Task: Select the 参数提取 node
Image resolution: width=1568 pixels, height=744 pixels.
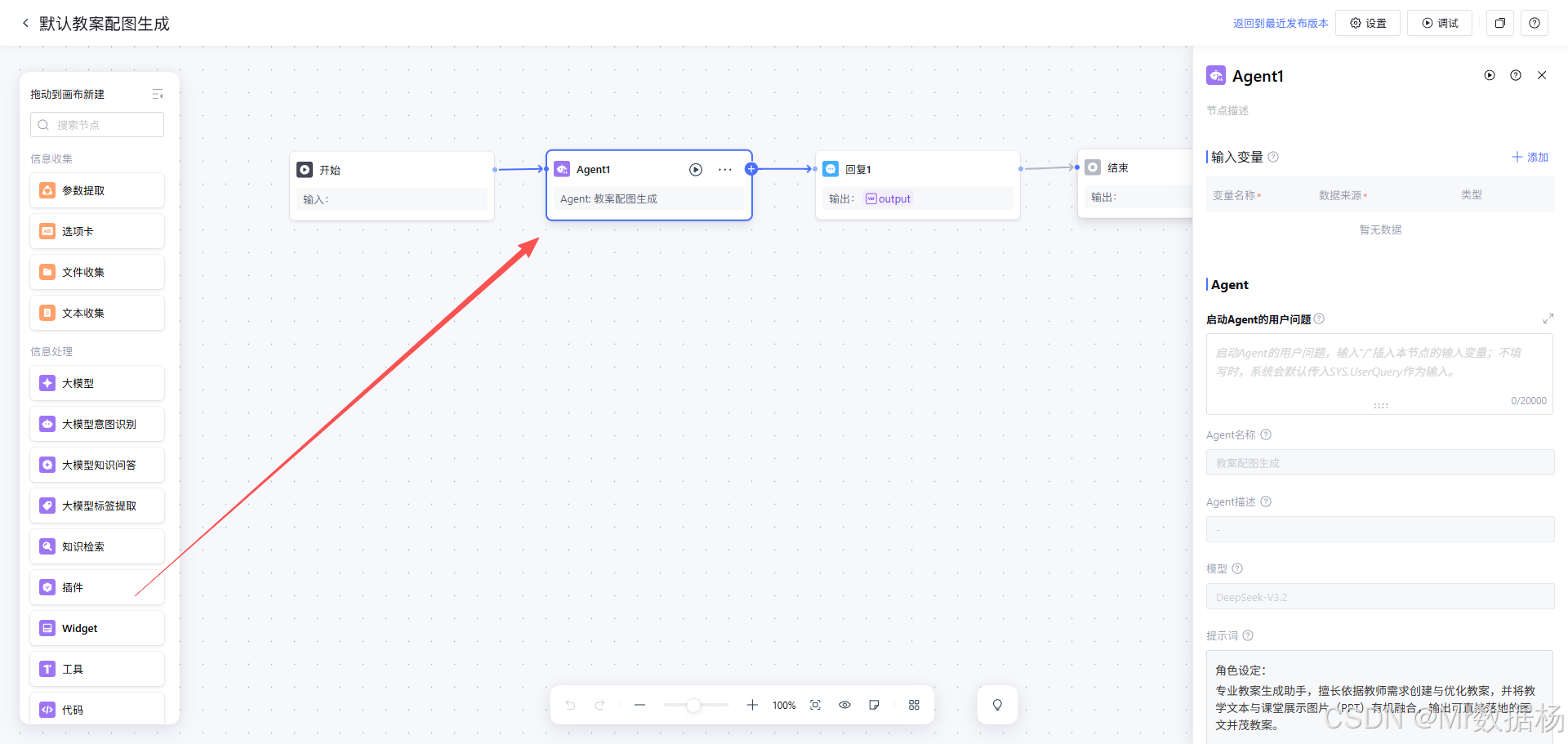Action: click(x=97, y=190)
